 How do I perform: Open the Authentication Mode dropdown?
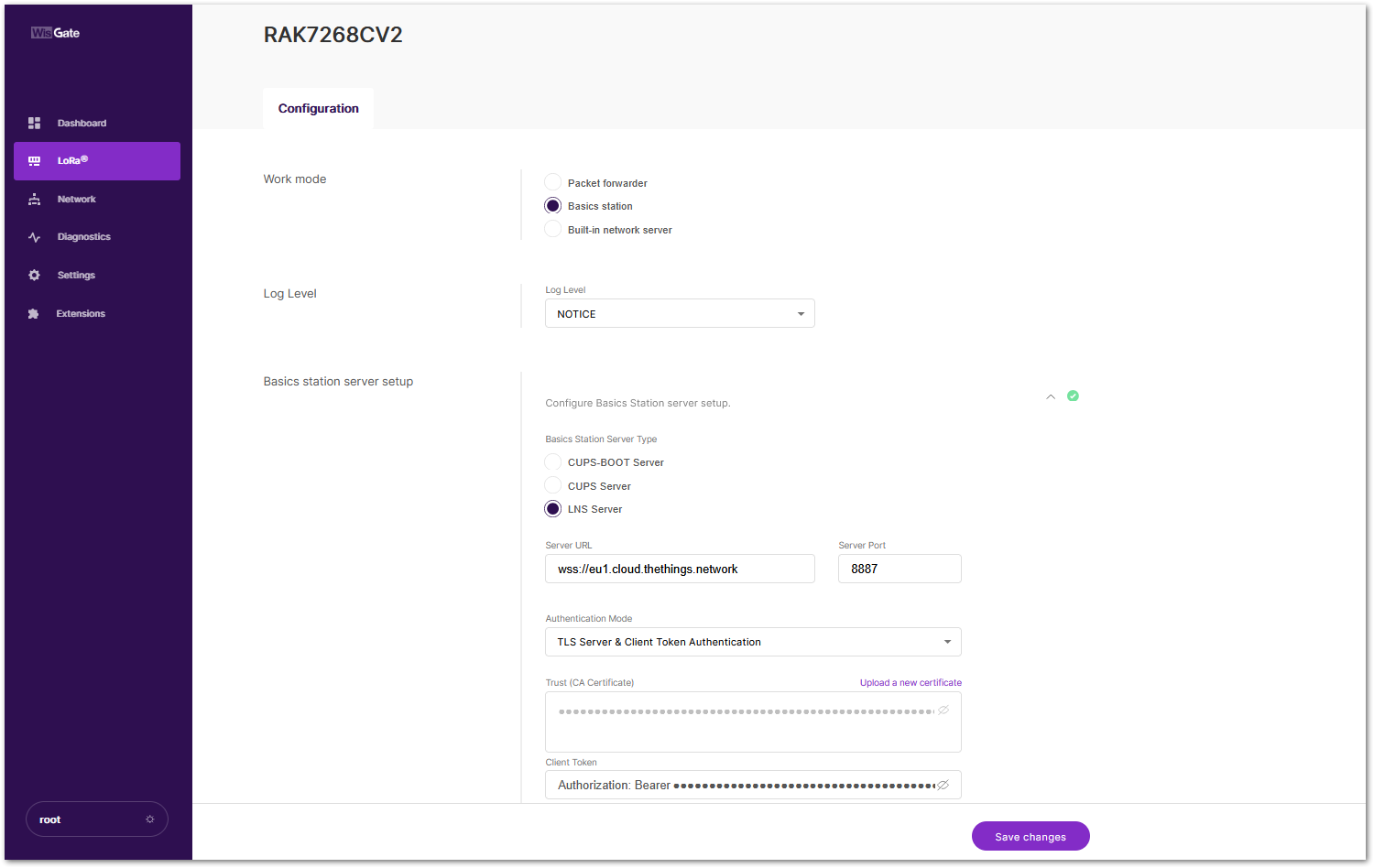click(x=753, y=642)
